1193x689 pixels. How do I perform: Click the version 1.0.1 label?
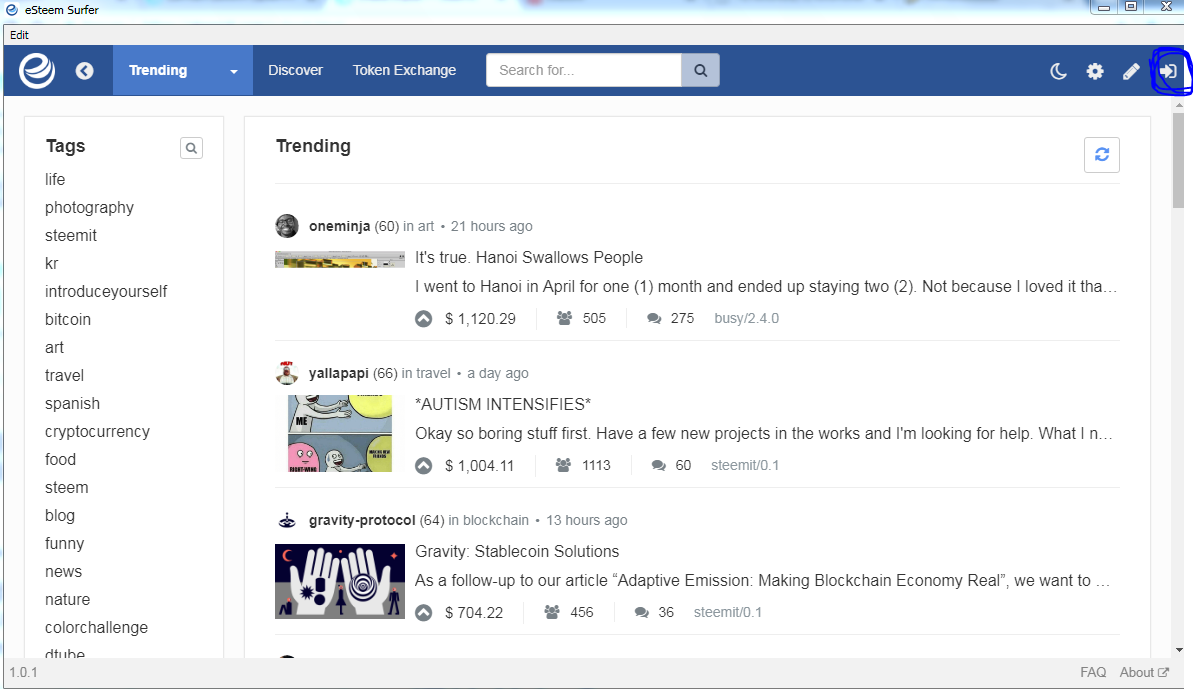coord(24,672)
